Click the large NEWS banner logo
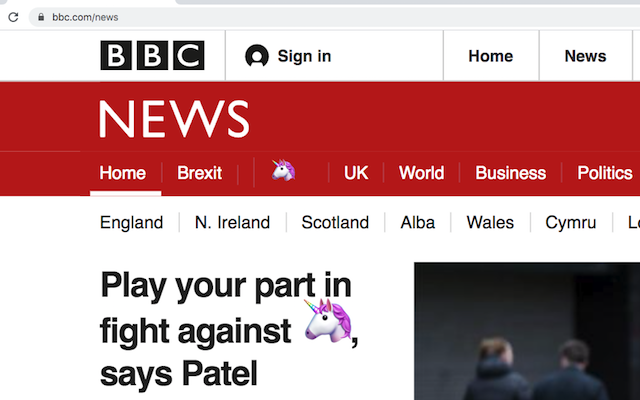Screen dimensions: 640x400 tap(174, 118)
